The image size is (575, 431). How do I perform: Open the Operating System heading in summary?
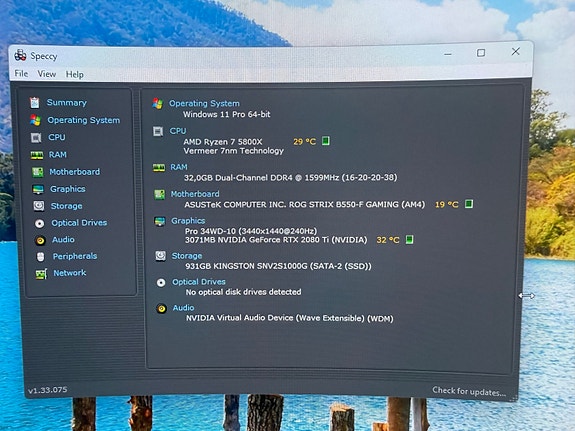pyautogui.click(x=204, y=103)
